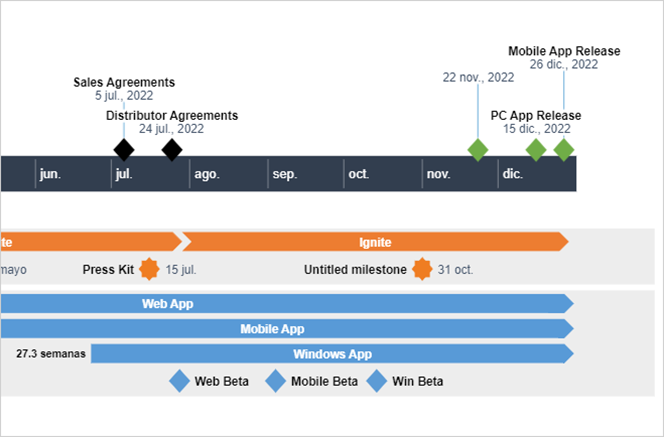Viewport: 664px width, 437px height.
Task: Select the Distributor Agreements black diamond marker
Action: (x=172, y=150)
